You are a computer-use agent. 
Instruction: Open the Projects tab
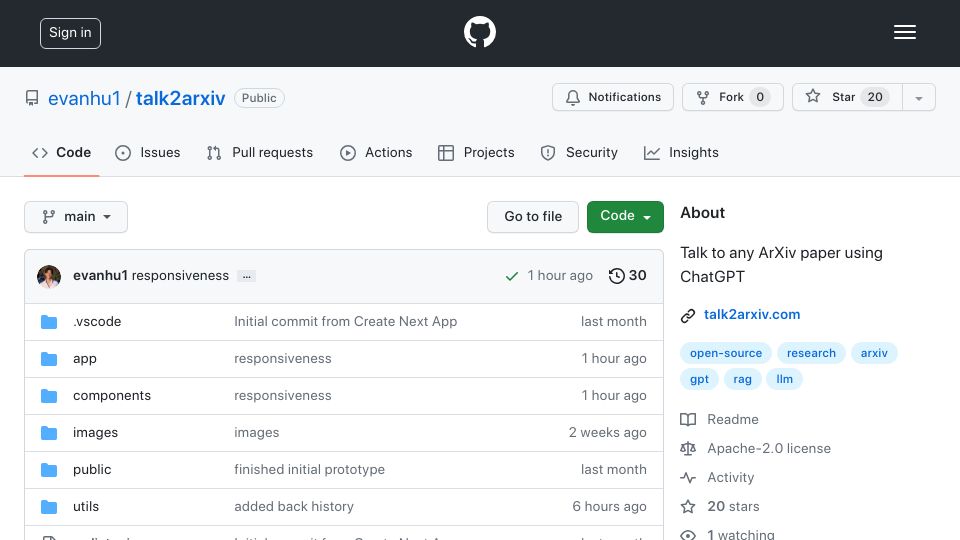(x=476, y=152)
